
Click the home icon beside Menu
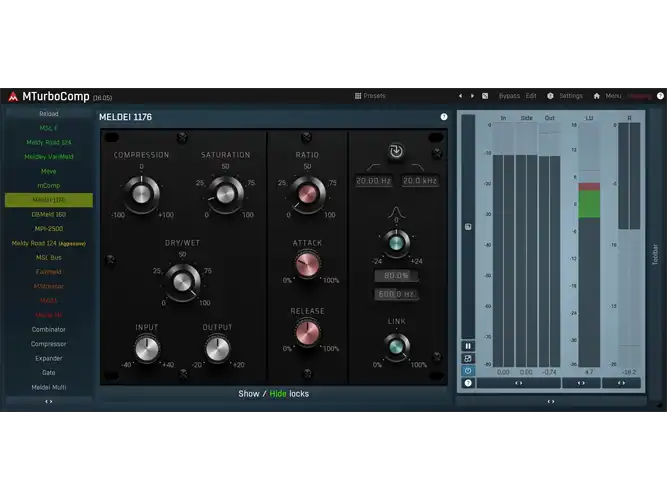click(x=596, y=96)
